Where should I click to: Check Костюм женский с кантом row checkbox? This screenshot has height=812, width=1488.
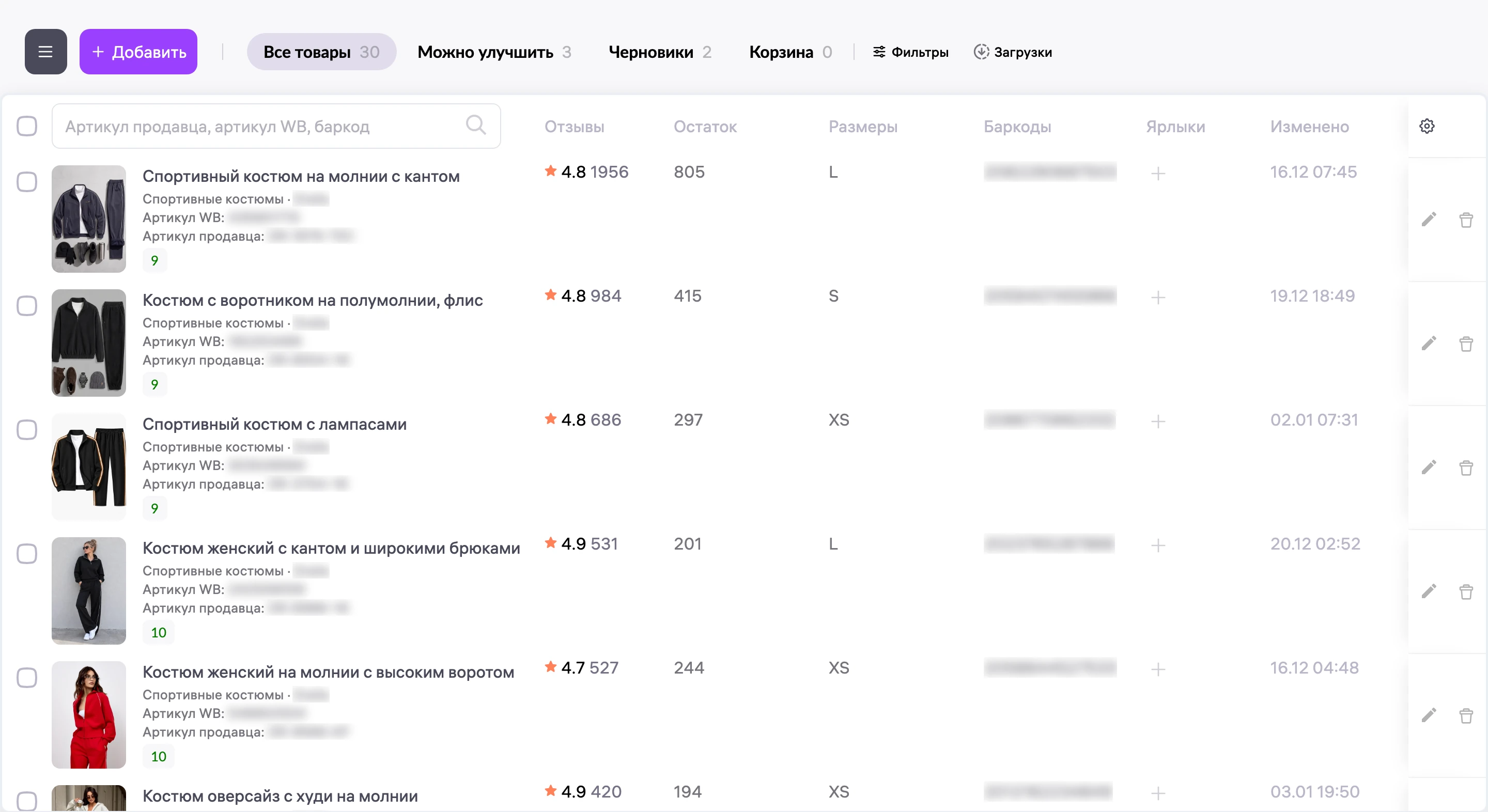click(x=26, y=553)
